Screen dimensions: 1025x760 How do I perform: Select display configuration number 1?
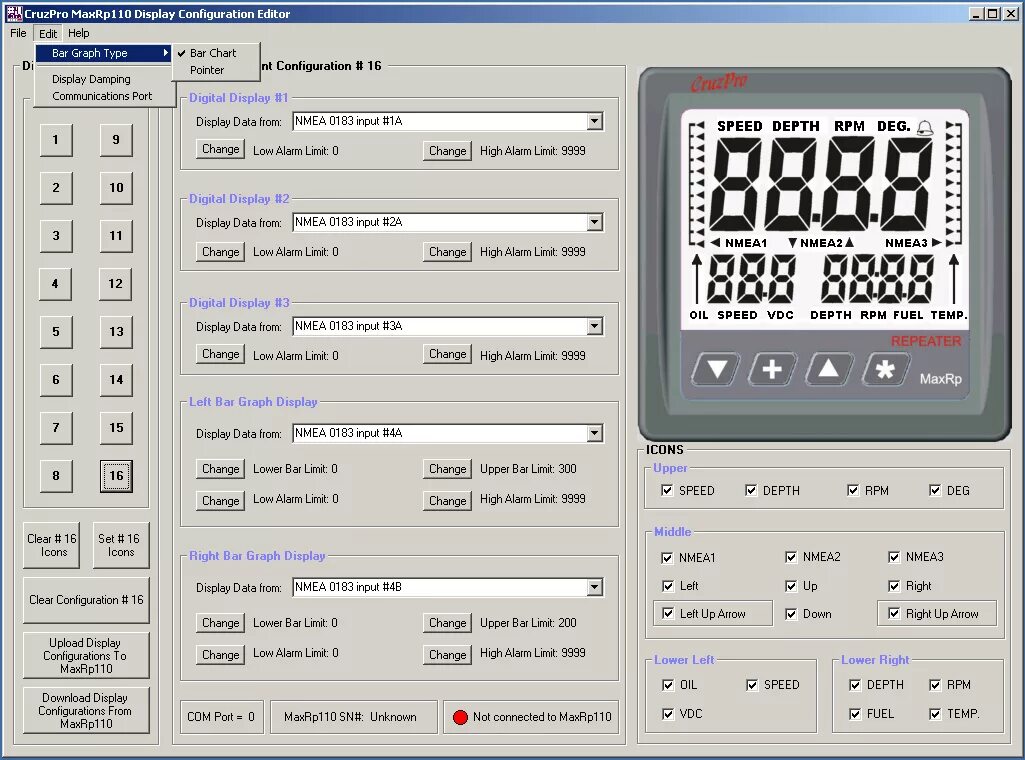56,139
